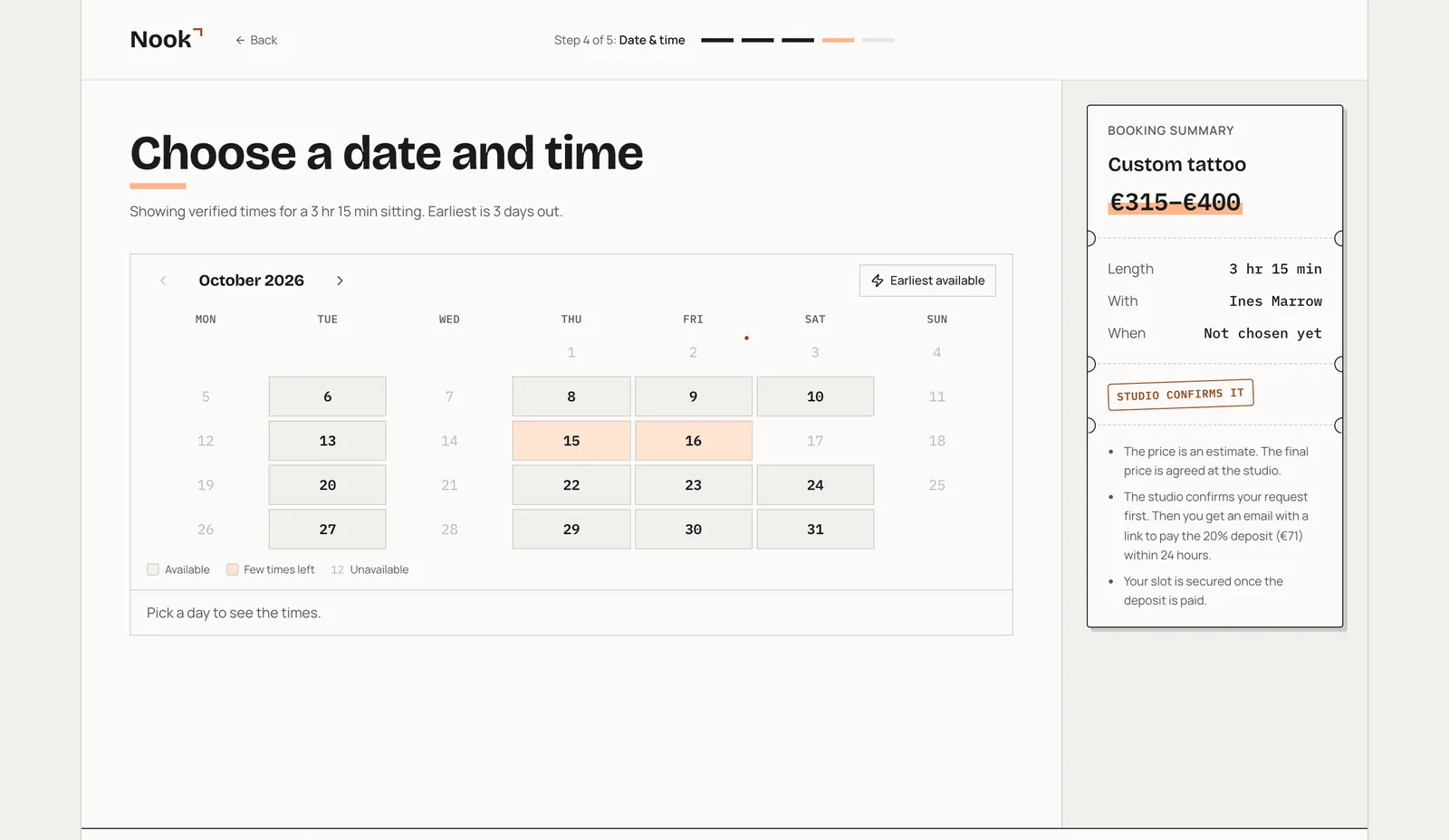
Task: Select Friday October 30
Action: [x=694, y=530]
